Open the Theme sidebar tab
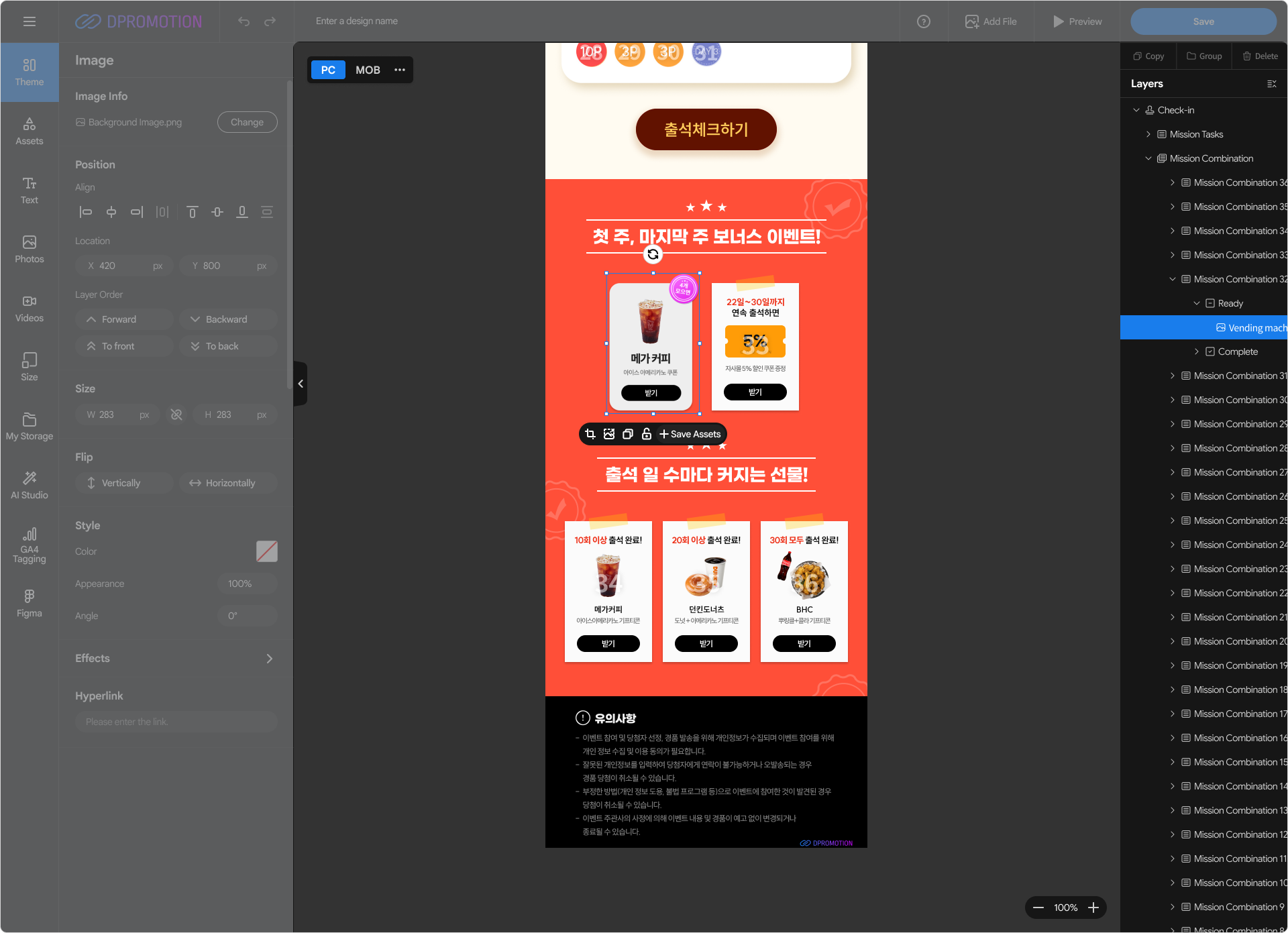 coord(30,72)
